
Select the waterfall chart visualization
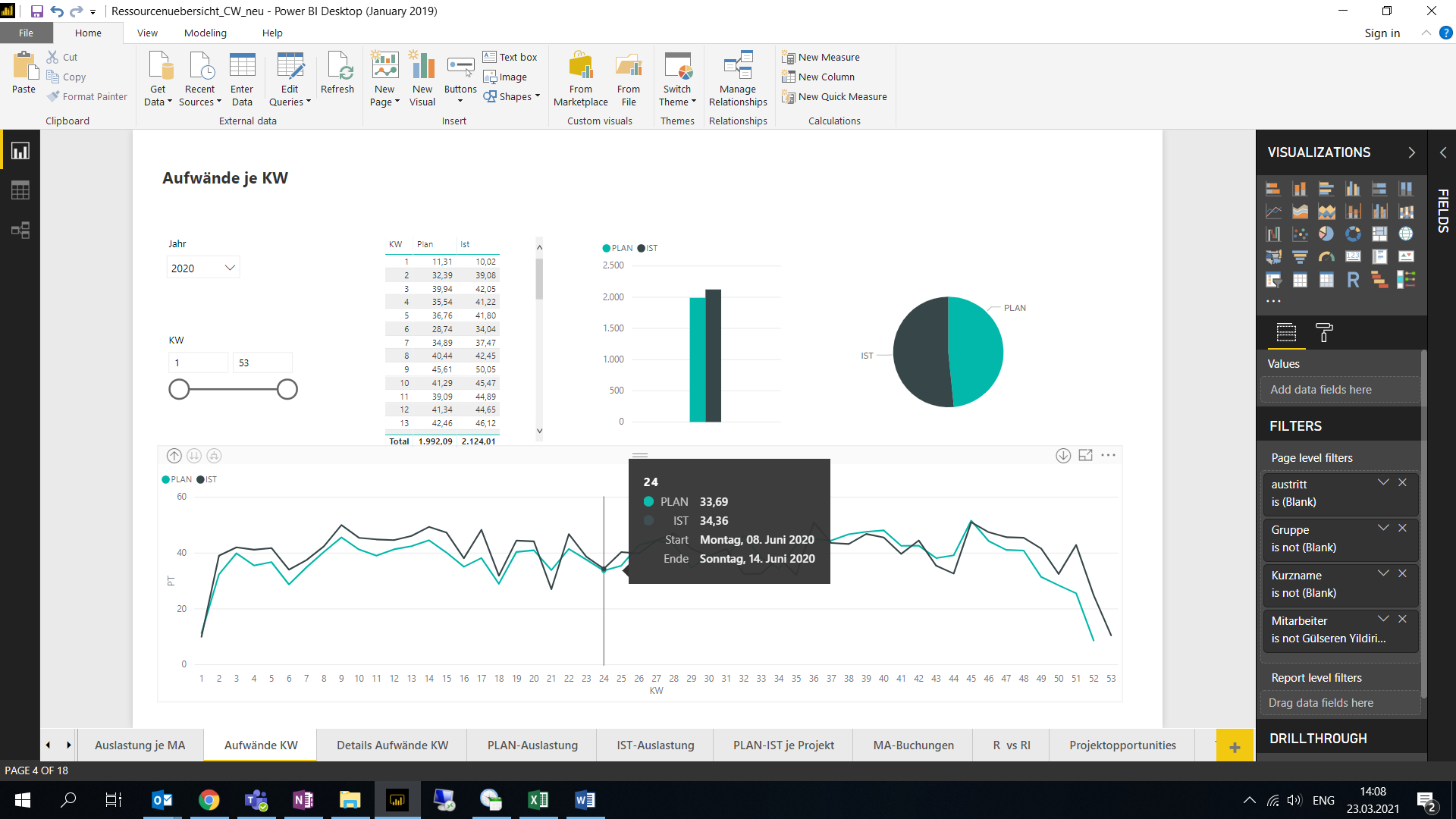1273,234
